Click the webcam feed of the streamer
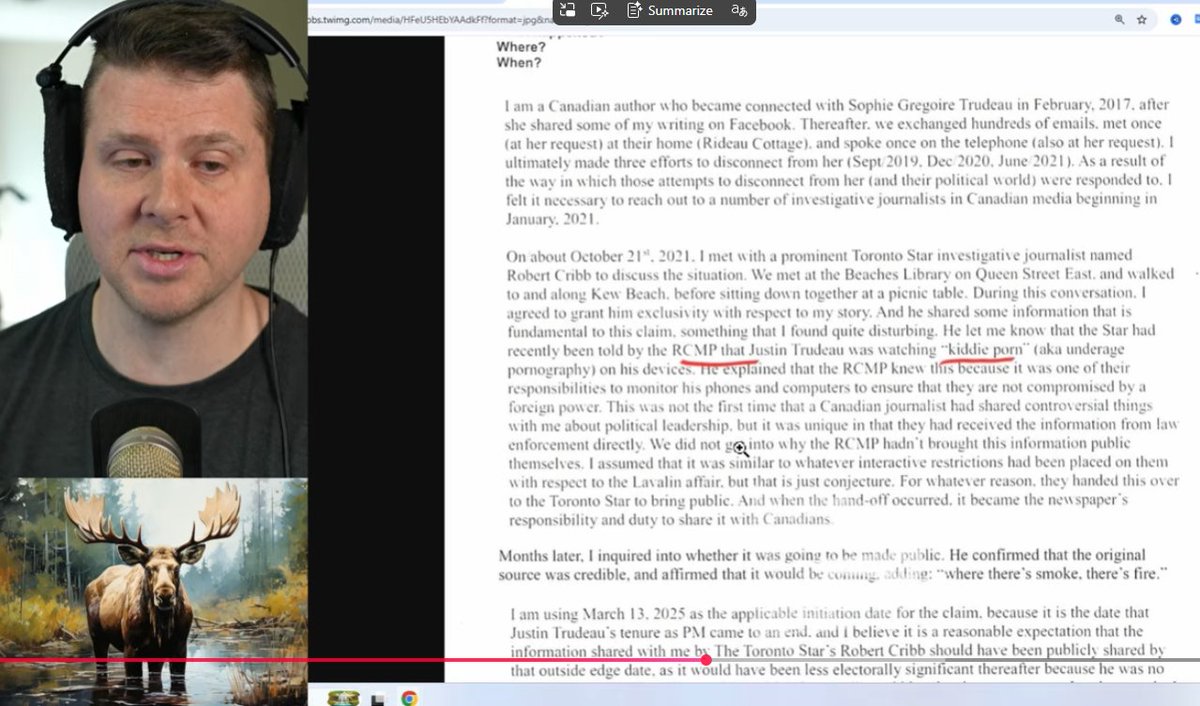1200x706 pixels. pos(154,239)
